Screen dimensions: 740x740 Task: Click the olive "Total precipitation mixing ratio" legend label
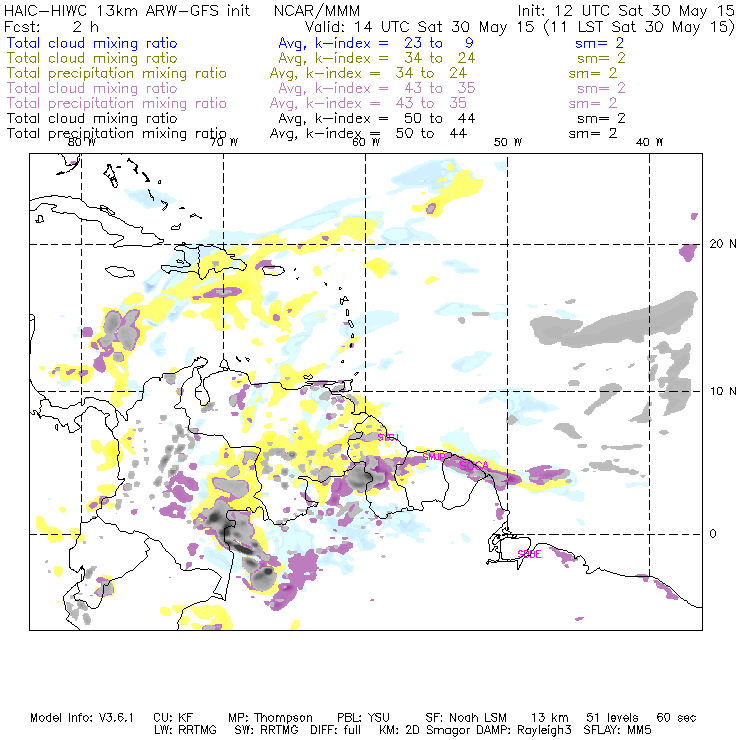[117, 73]
